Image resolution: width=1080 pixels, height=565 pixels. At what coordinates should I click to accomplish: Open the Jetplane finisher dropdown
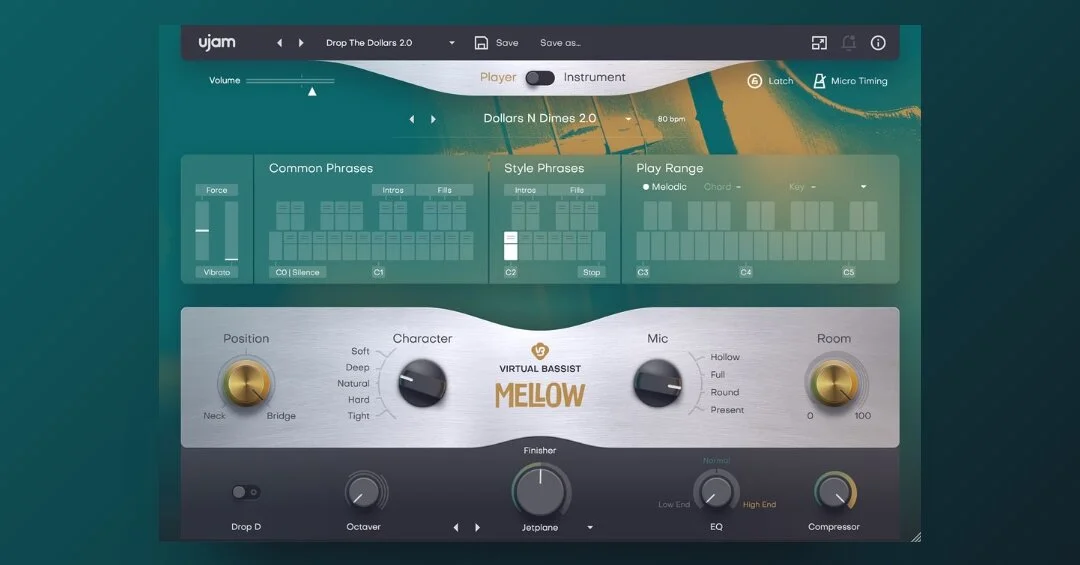[x=590, y=528]
